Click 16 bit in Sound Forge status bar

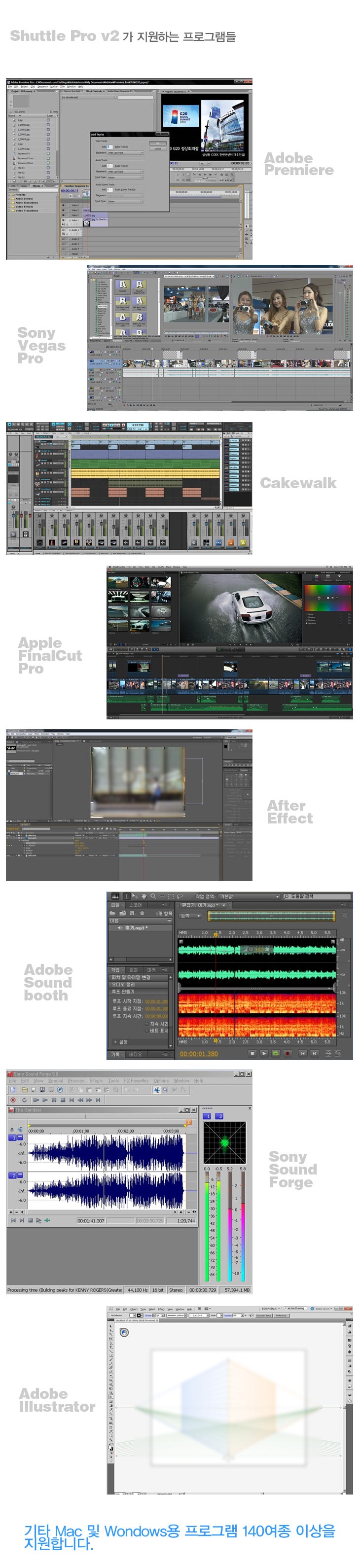point(158,1290)
